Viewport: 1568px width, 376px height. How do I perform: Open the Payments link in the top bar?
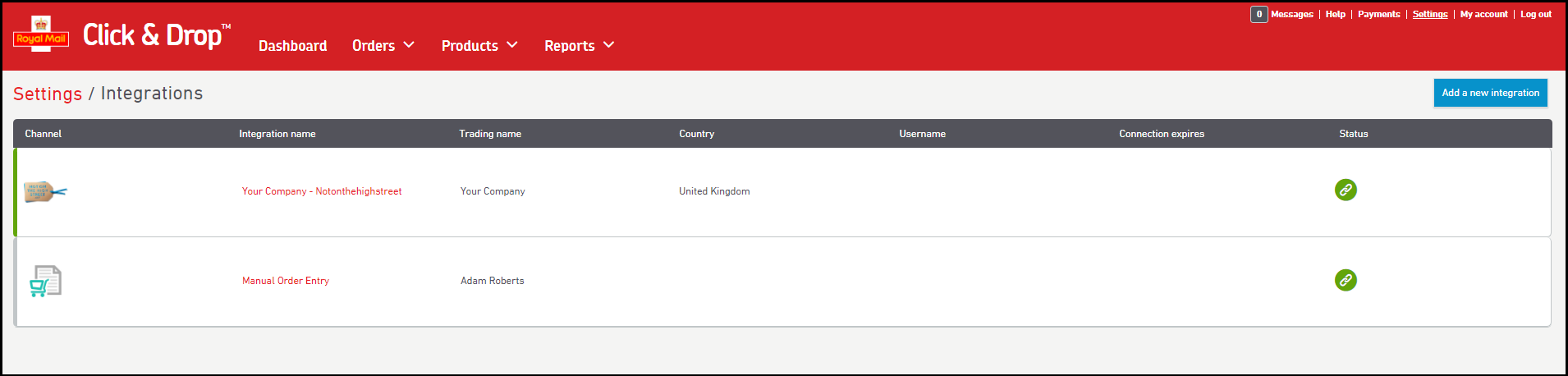1378,14
